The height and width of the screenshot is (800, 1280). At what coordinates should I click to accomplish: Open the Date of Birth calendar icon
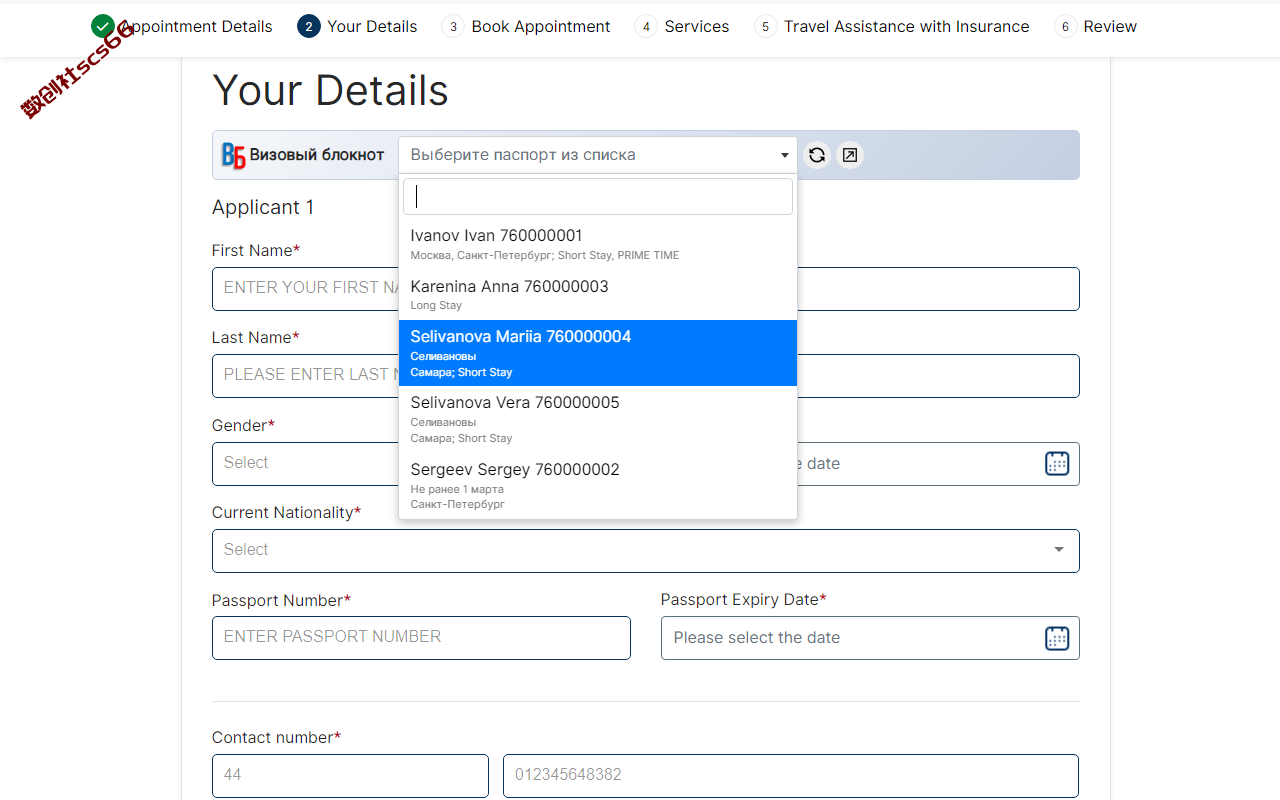point(1057,463)
